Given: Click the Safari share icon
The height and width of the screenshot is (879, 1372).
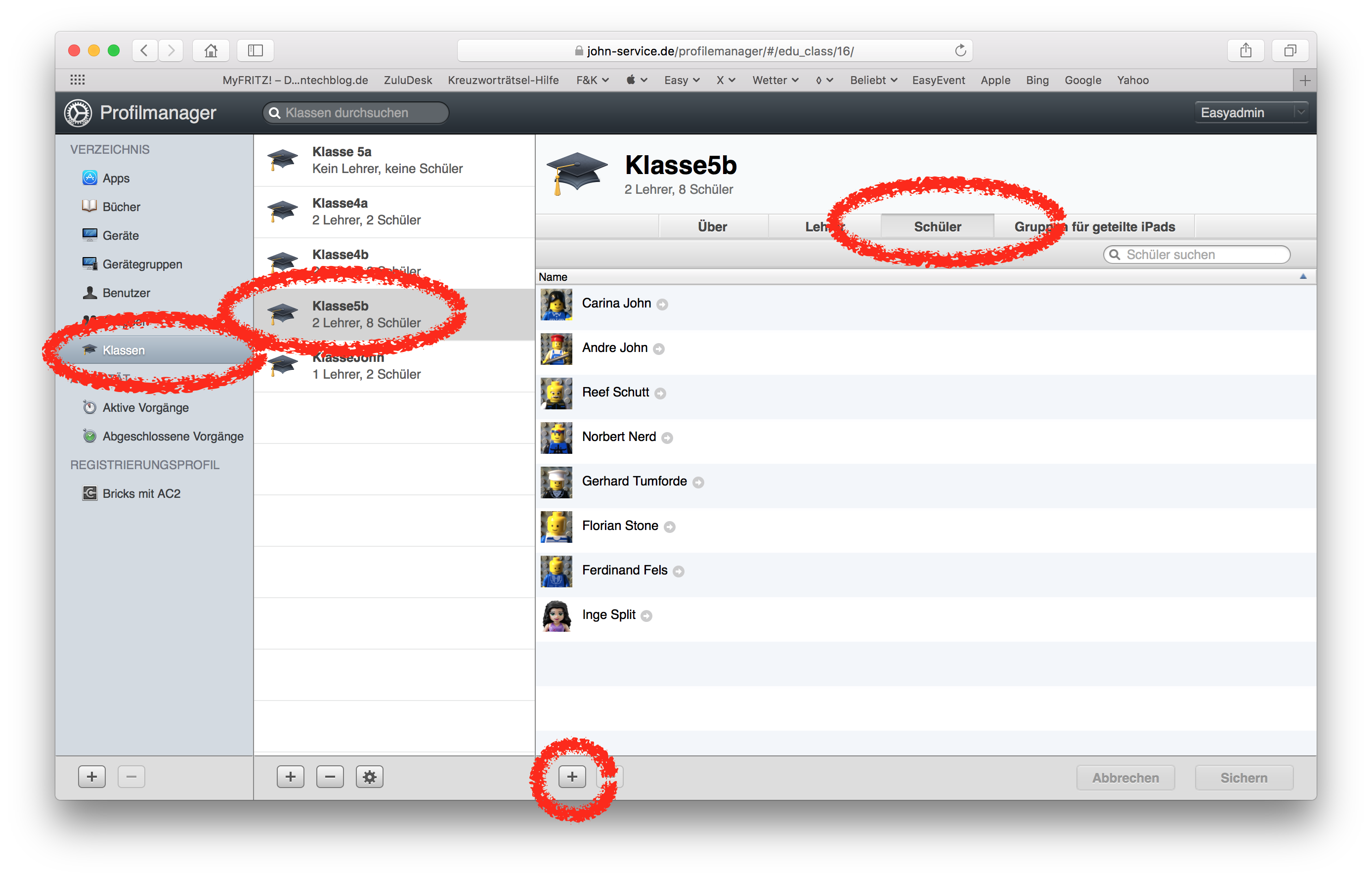Looking at the screenshot, I should point(1245,50).
